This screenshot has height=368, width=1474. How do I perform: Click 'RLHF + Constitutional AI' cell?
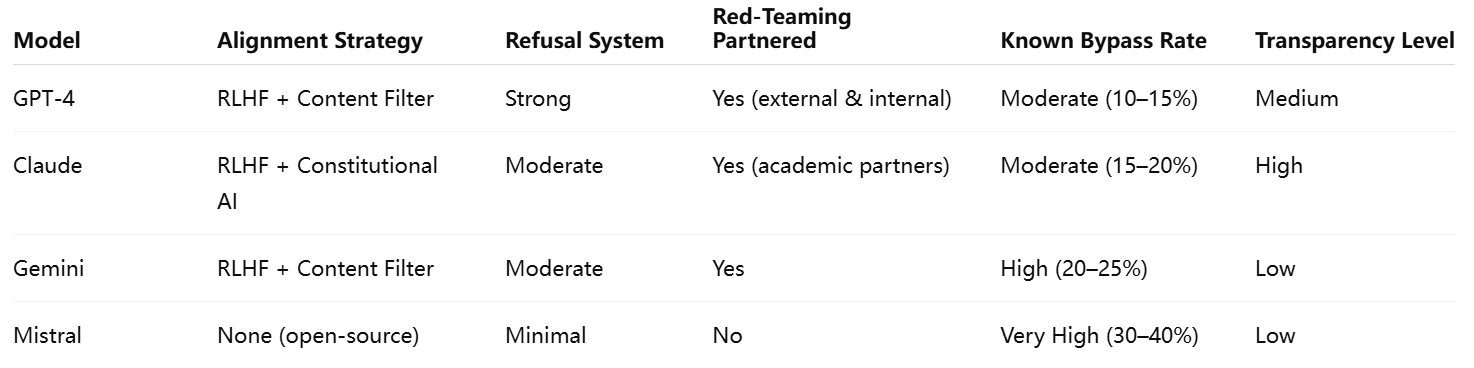click(328, 183)
